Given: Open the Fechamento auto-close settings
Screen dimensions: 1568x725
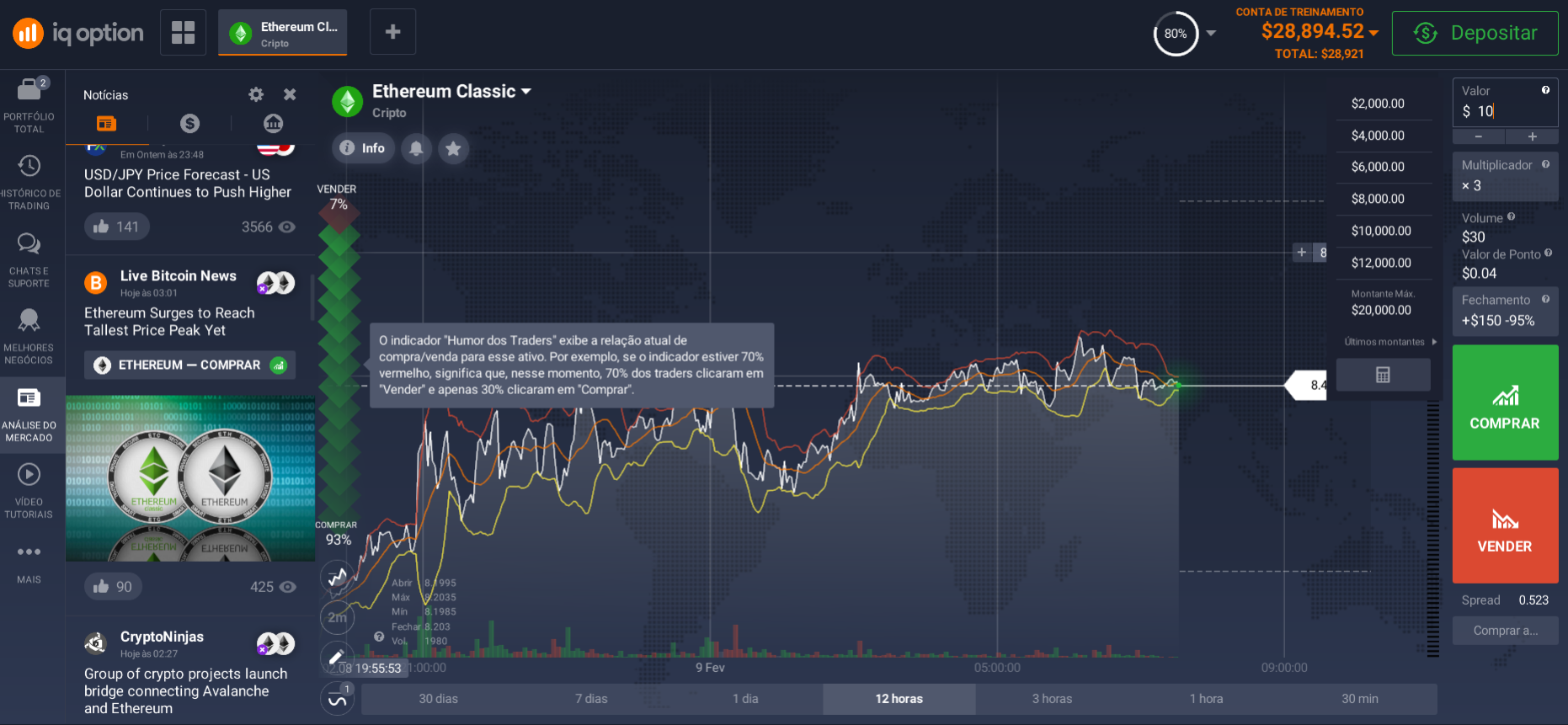Looking at the screenshot, I should point(1505,311).
